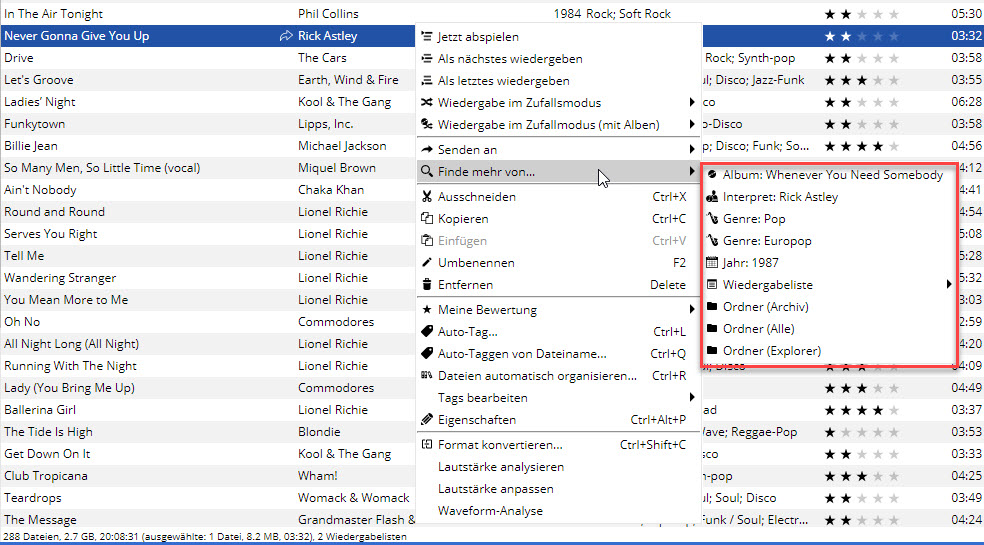The height and width of the screenshot is (545, 984).
Task: Expand the Wiedergabeliste submenu arrow
Action: click(x=949, y=285)
